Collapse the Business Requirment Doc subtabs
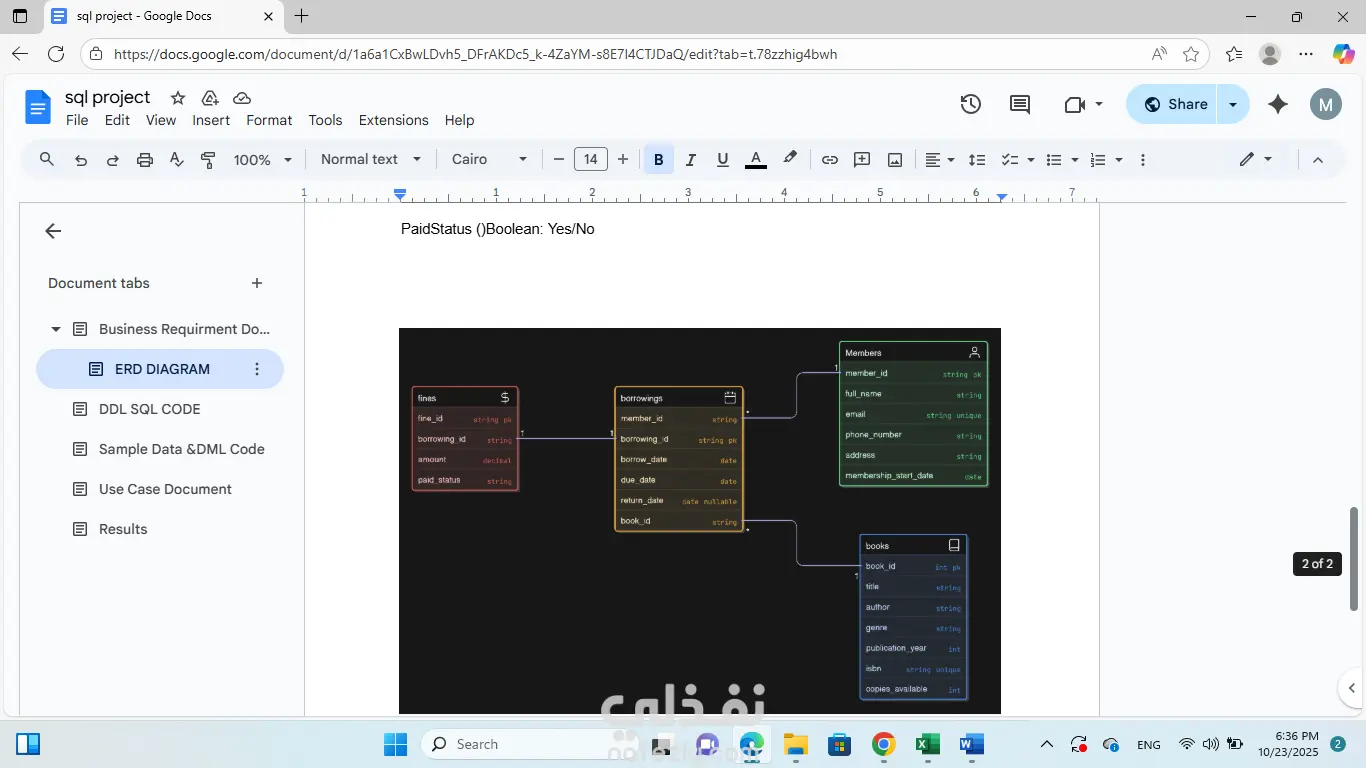 [56, 329]
